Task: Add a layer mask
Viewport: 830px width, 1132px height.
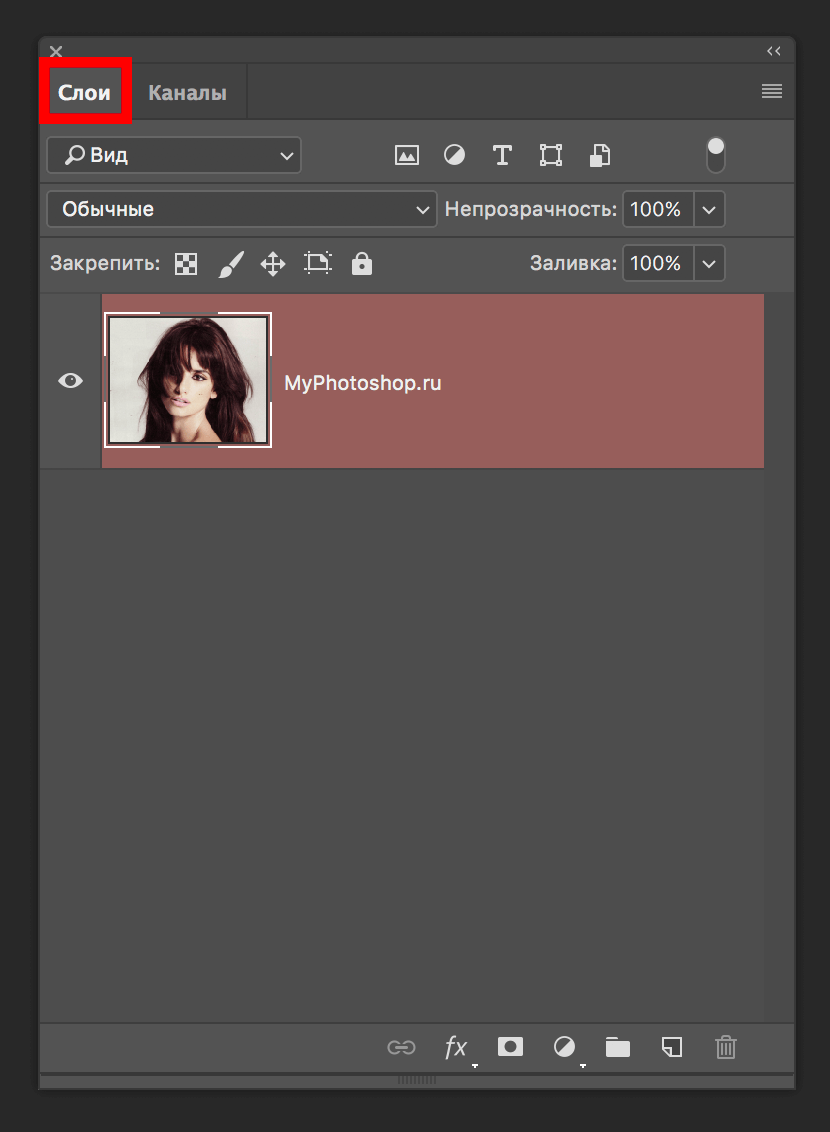Action: [511, 1047]
